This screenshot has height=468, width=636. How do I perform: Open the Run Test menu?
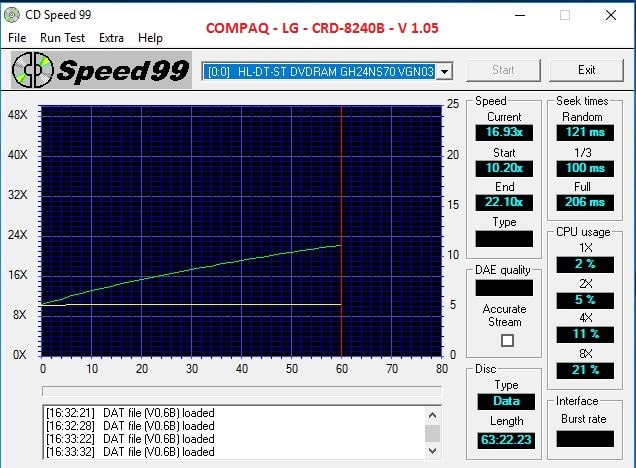[62, 38]
